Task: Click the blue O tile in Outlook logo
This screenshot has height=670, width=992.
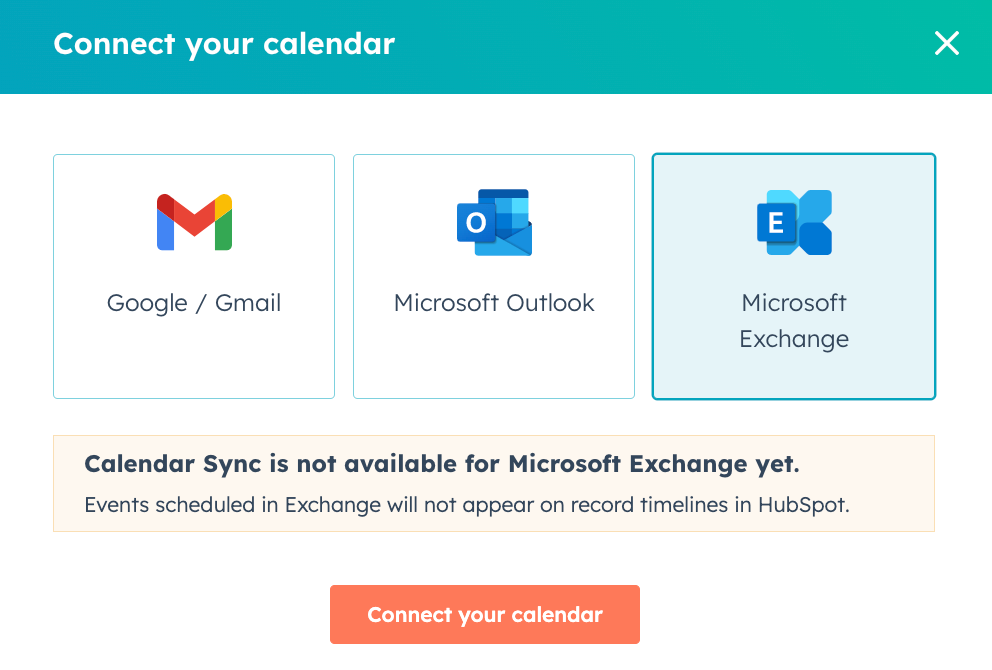Action: (x=476, y=223)
